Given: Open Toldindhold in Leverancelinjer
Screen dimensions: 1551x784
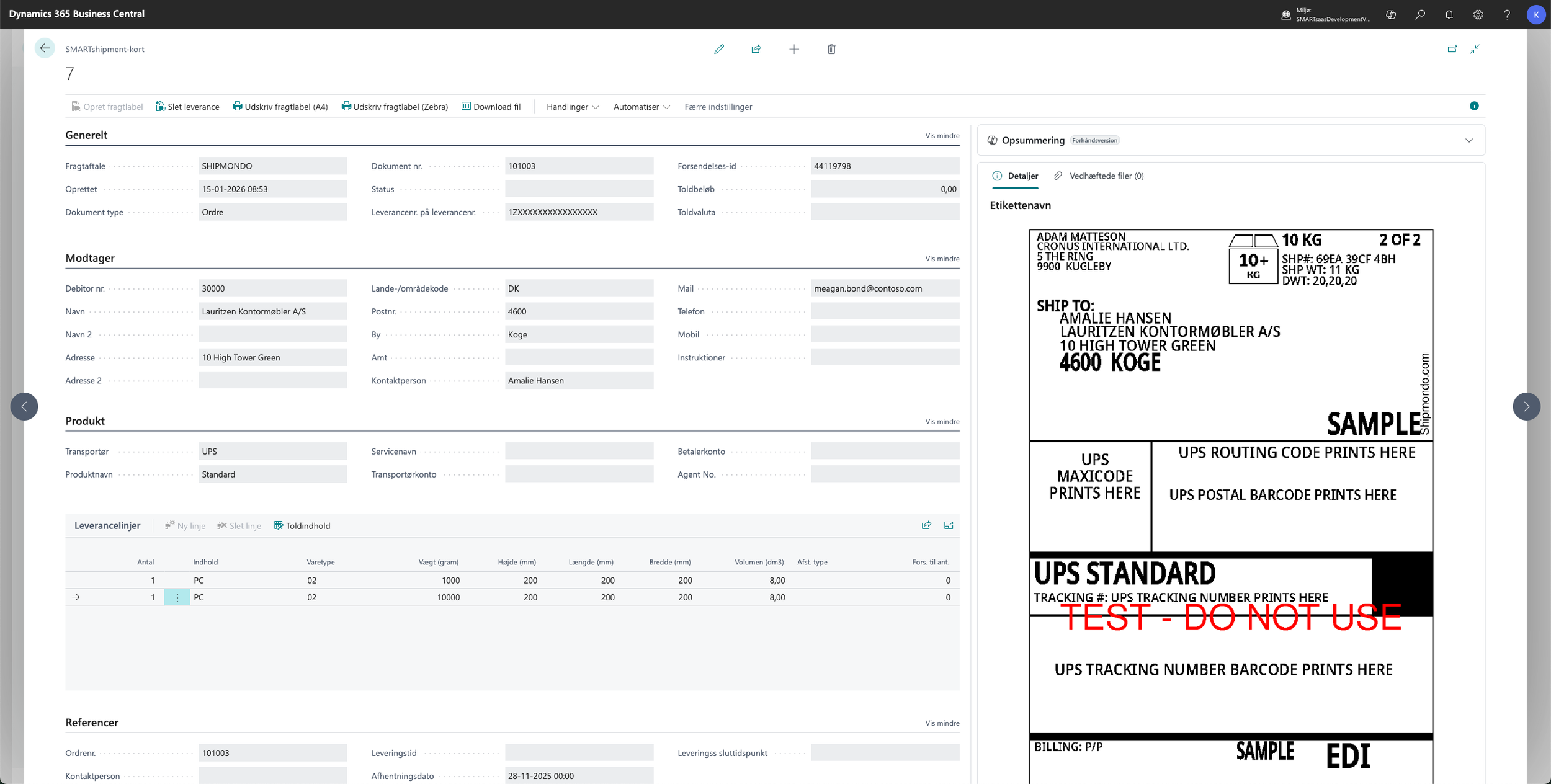Looking at the screenshot, I should [x=302, y=526].
